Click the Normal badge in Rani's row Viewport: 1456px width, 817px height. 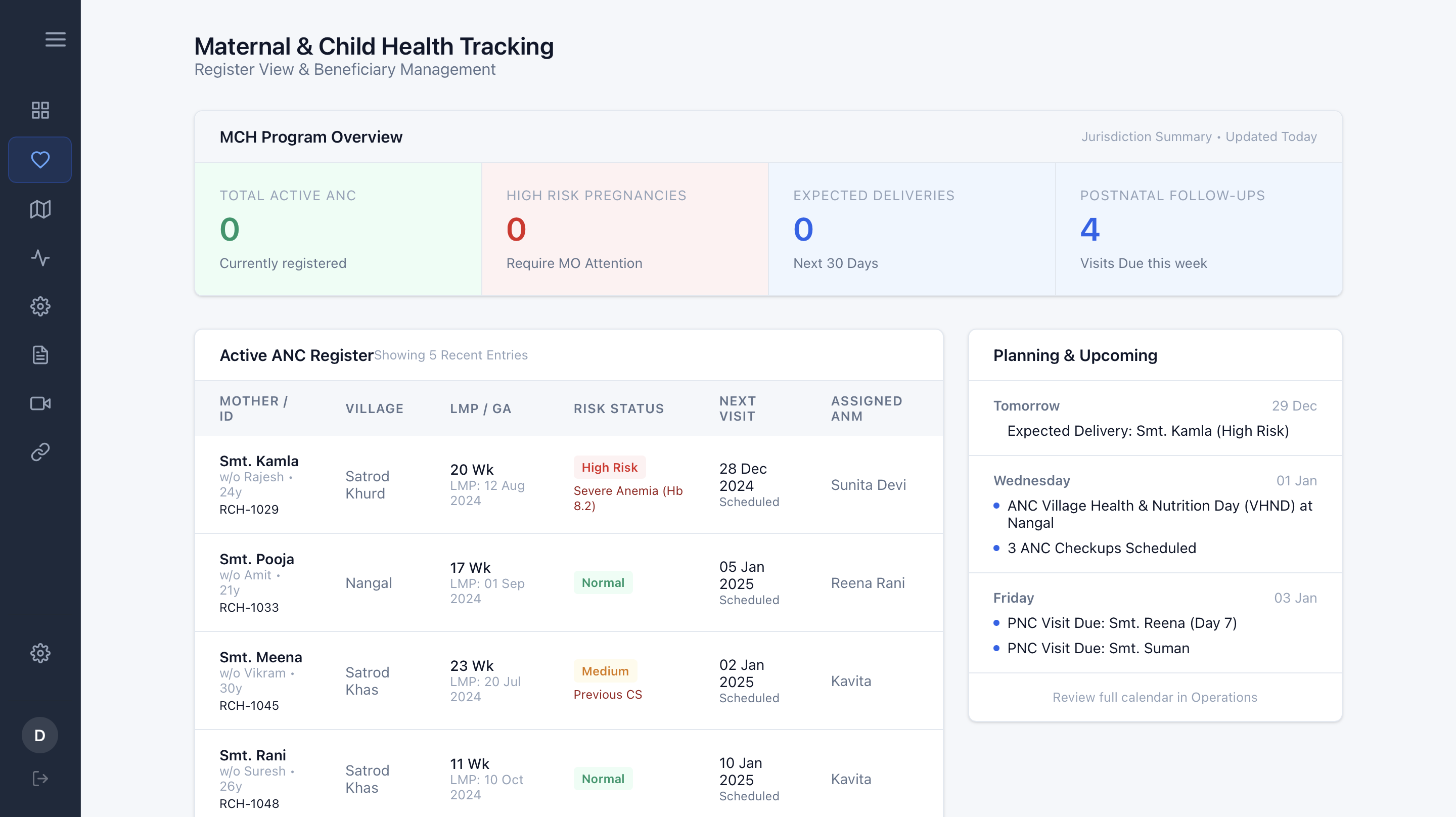(x=603, y=779)
